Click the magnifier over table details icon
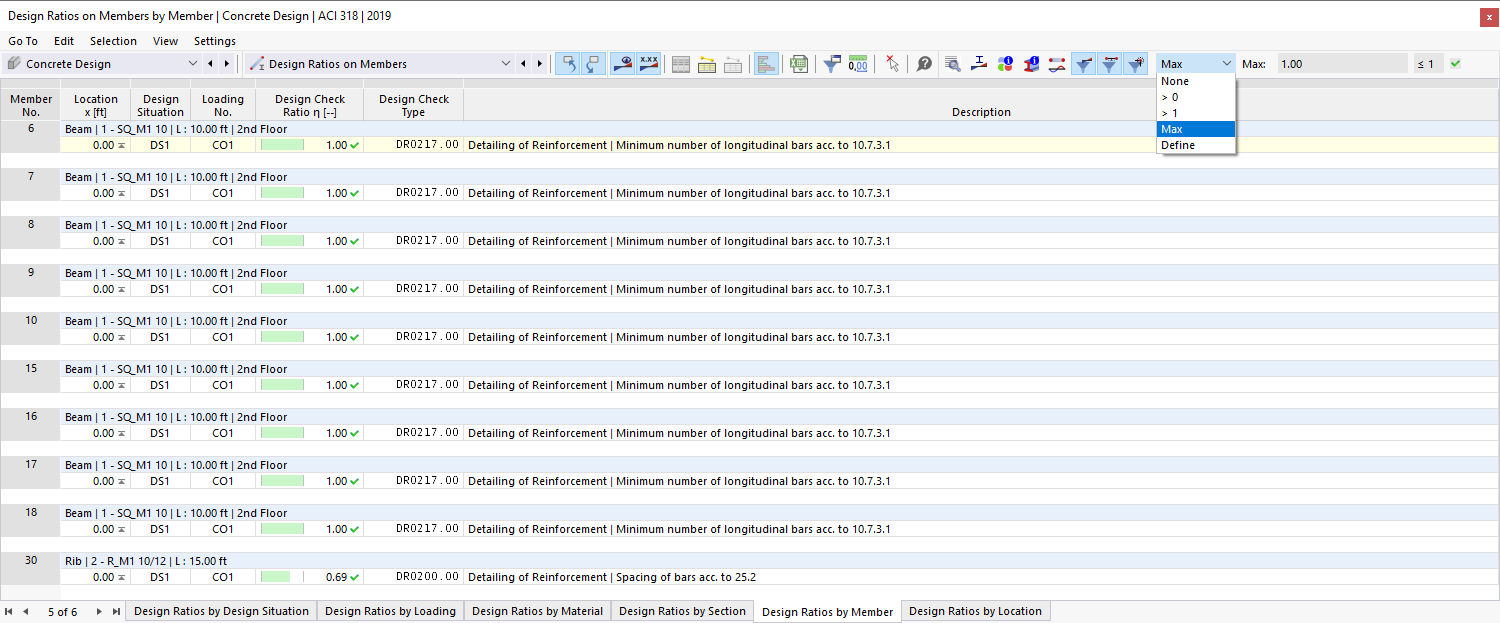Screen dimensions: 1500x623 pyautogui.click(x=953, y=64)
